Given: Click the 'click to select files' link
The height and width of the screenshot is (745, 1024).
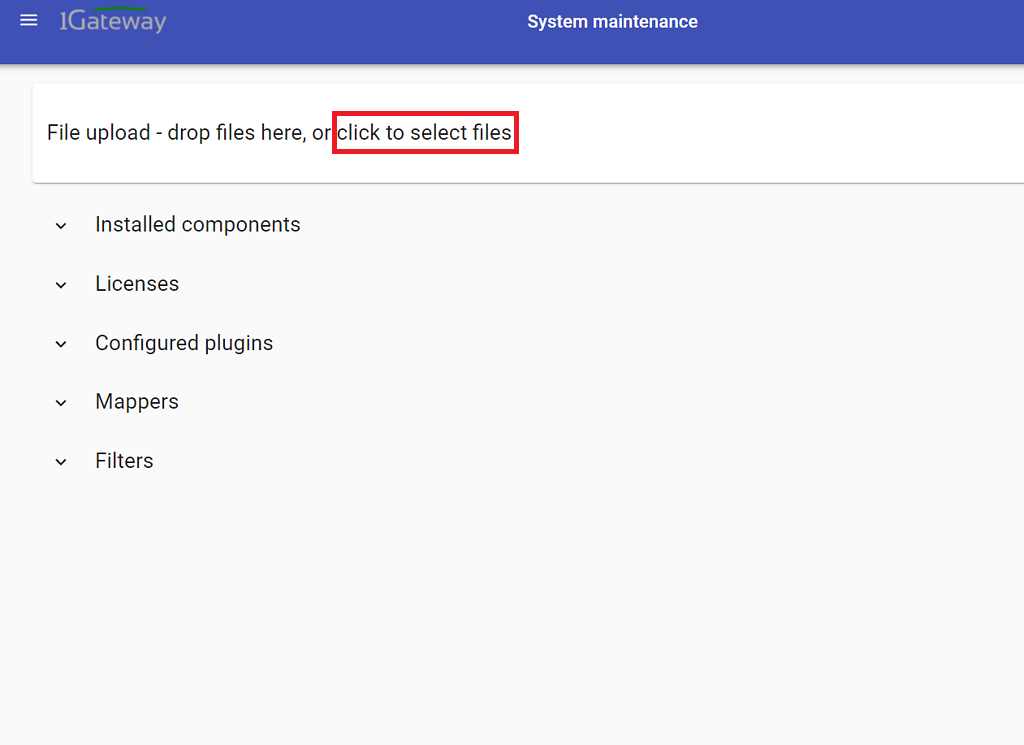Looking at the screenshot, I should (425, 132).
